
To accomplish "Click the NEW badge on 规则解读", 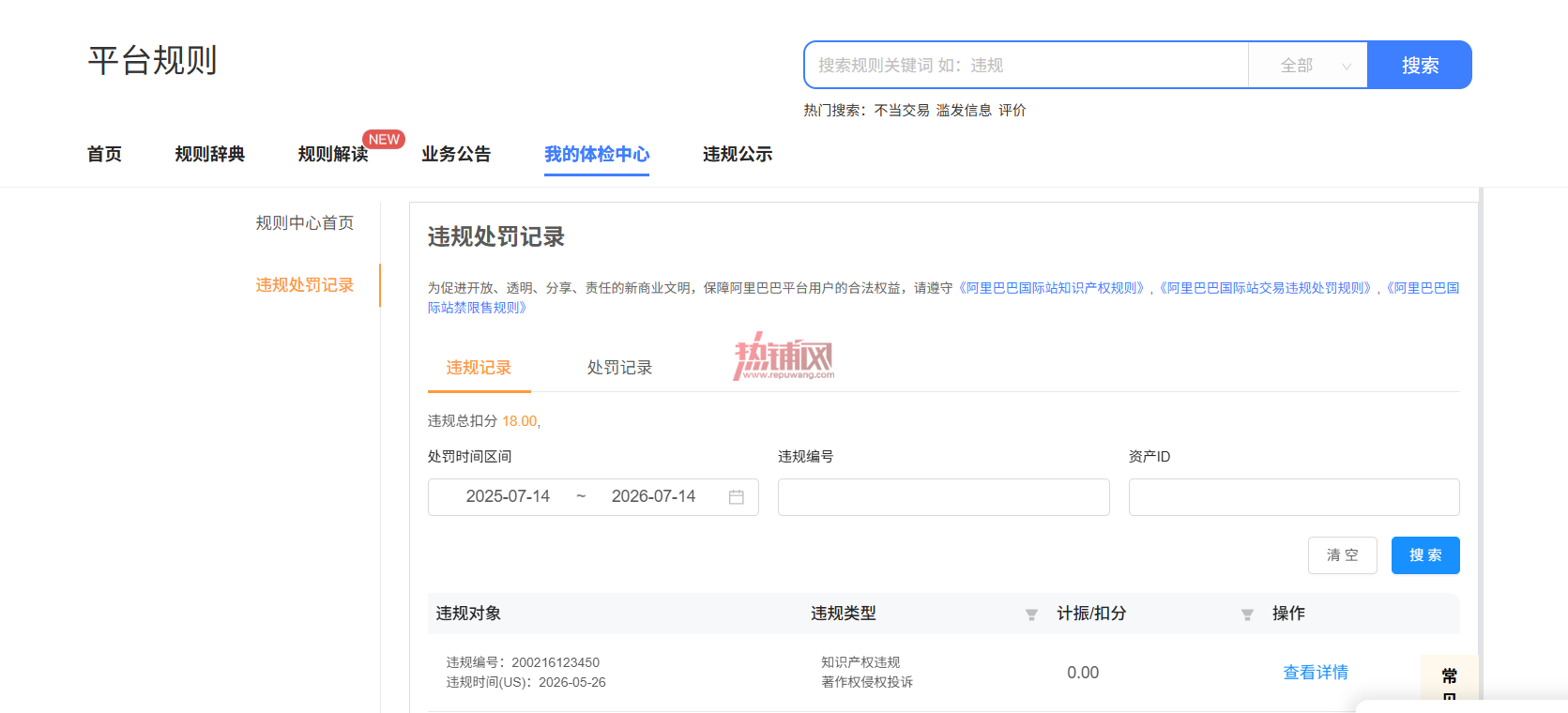I will pyautogui.click(x=384, y=139).
